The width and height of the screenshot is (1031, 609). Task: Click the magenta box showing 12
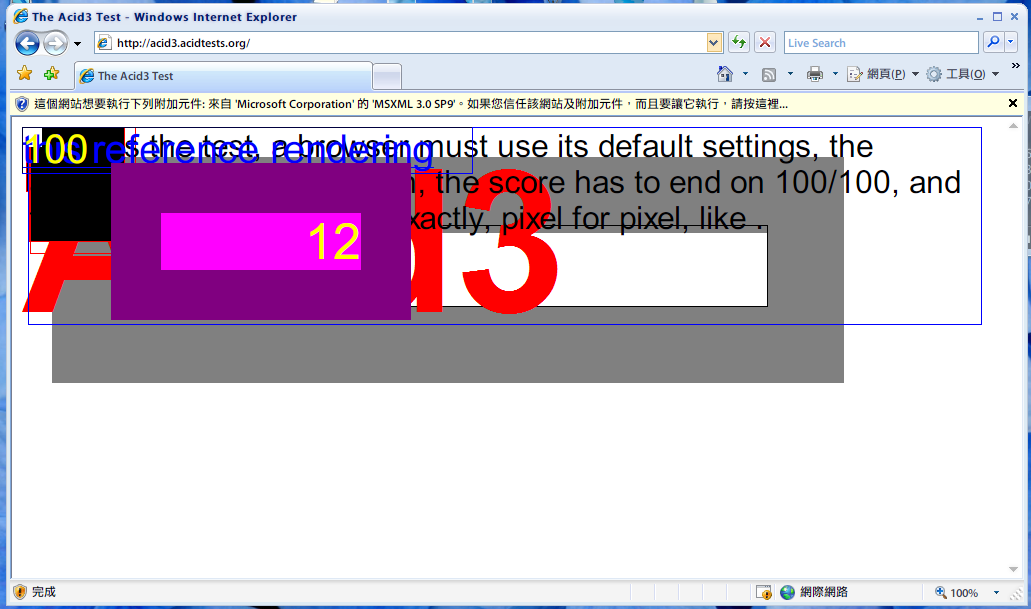[x=261, y=241]
